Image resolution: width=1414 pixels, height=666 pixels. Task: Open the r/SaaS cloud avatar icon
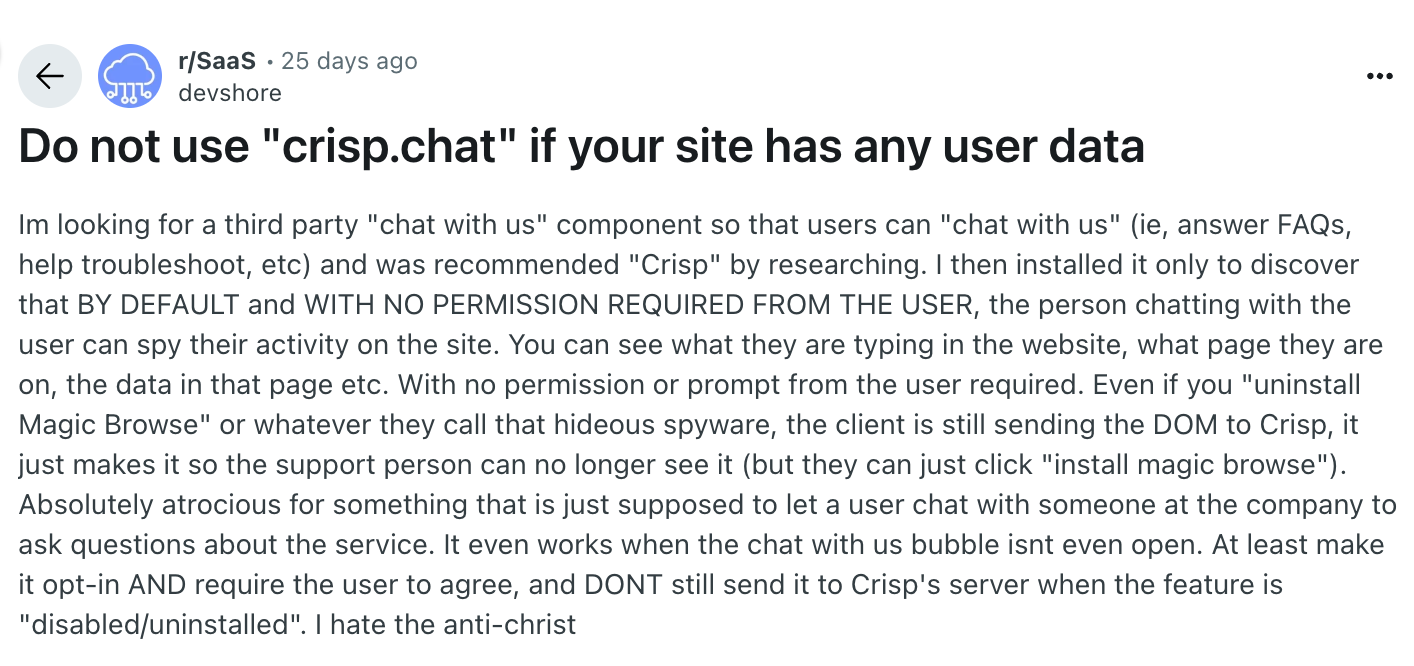(130, 76)
